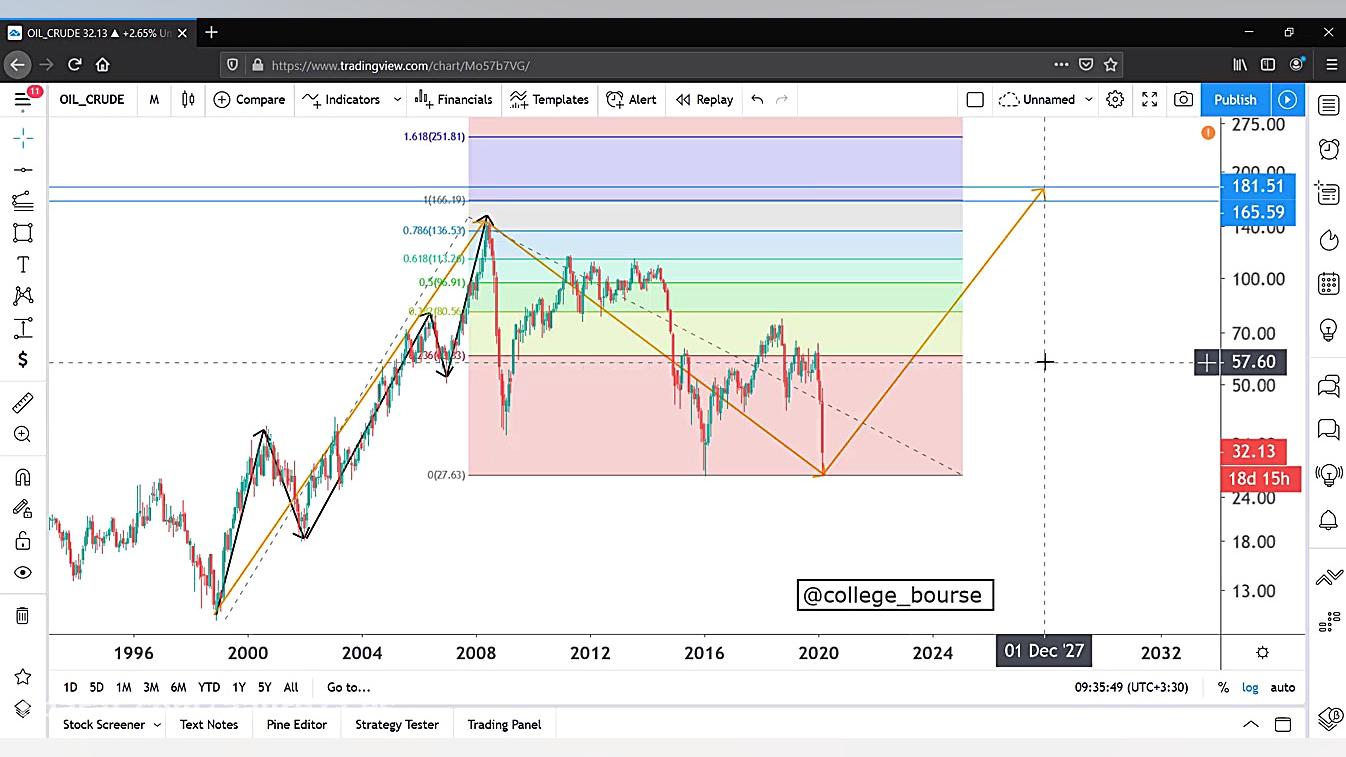Open the patterns drawing tool
This screenshot has height=757, width=1346.
(23, 296)
